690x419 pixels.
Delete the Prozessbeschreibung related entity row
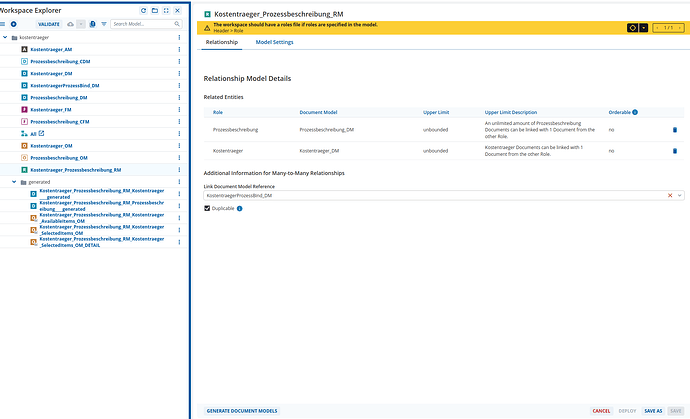coord(675,130)
